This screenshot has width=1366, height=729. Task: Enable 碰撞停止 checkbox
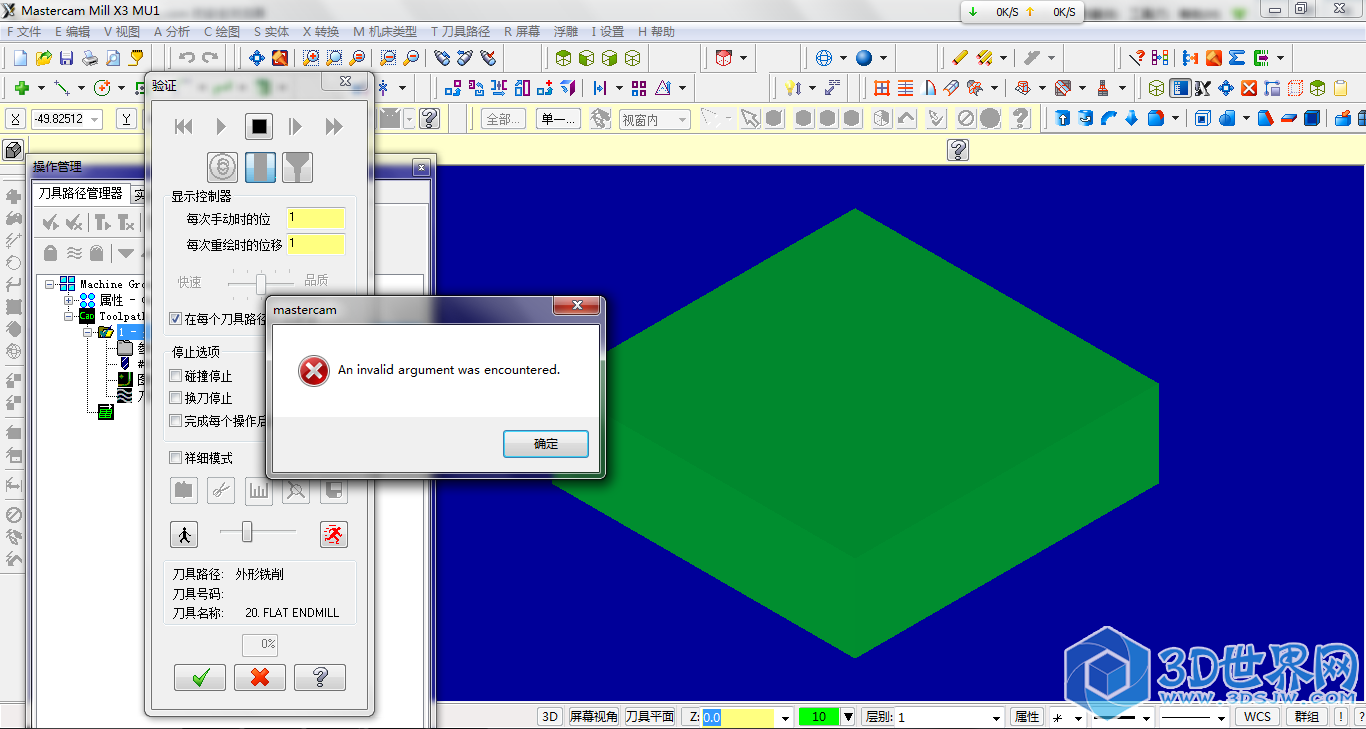(176, 376)
